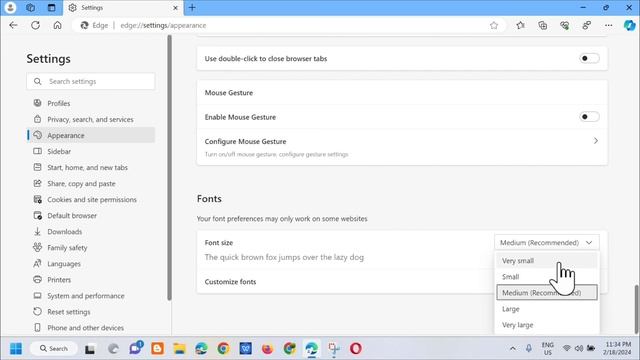640x360 pixels.
Task: Open System and performance settings
Action: tap(91, 296)
